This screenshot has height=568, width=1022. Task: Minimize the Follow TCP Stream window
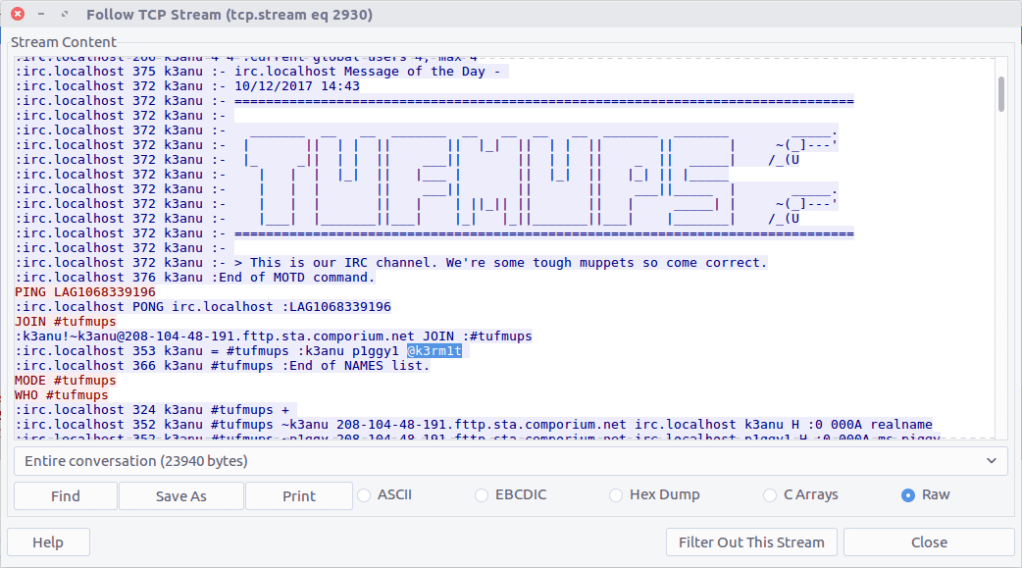coord(41,15)
